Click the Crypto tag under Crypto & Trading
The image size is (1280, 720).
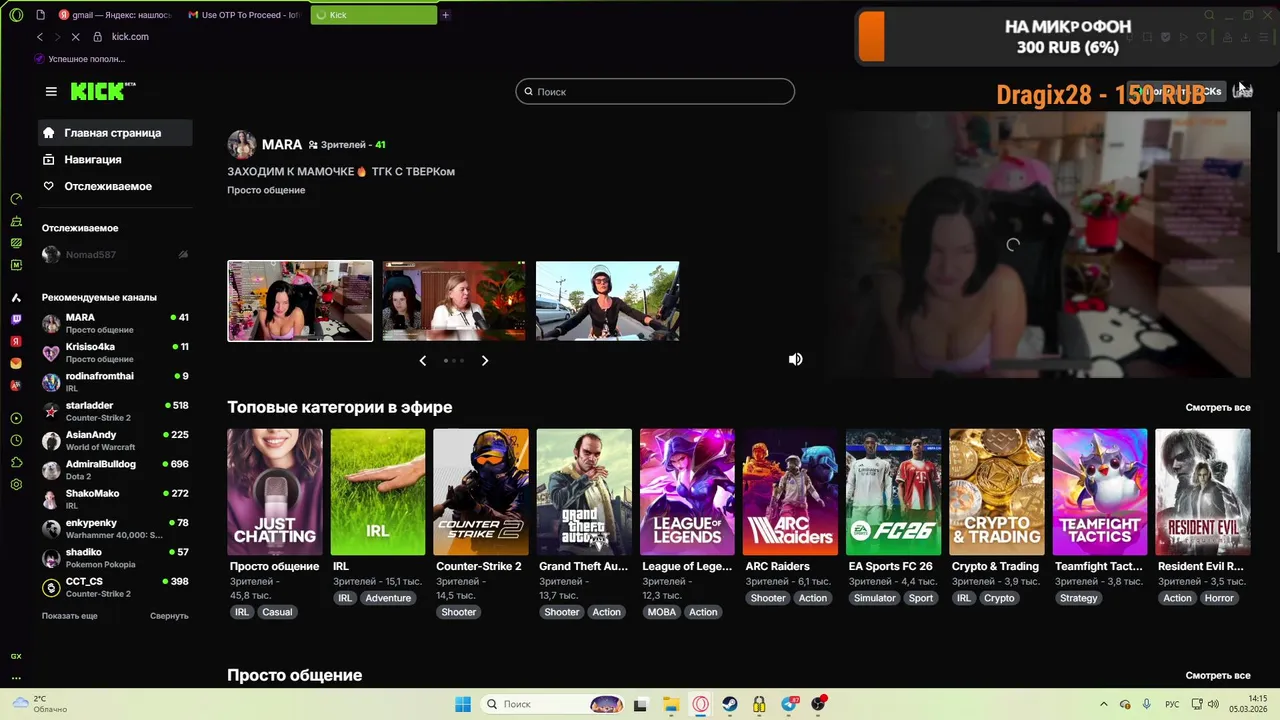999,598
